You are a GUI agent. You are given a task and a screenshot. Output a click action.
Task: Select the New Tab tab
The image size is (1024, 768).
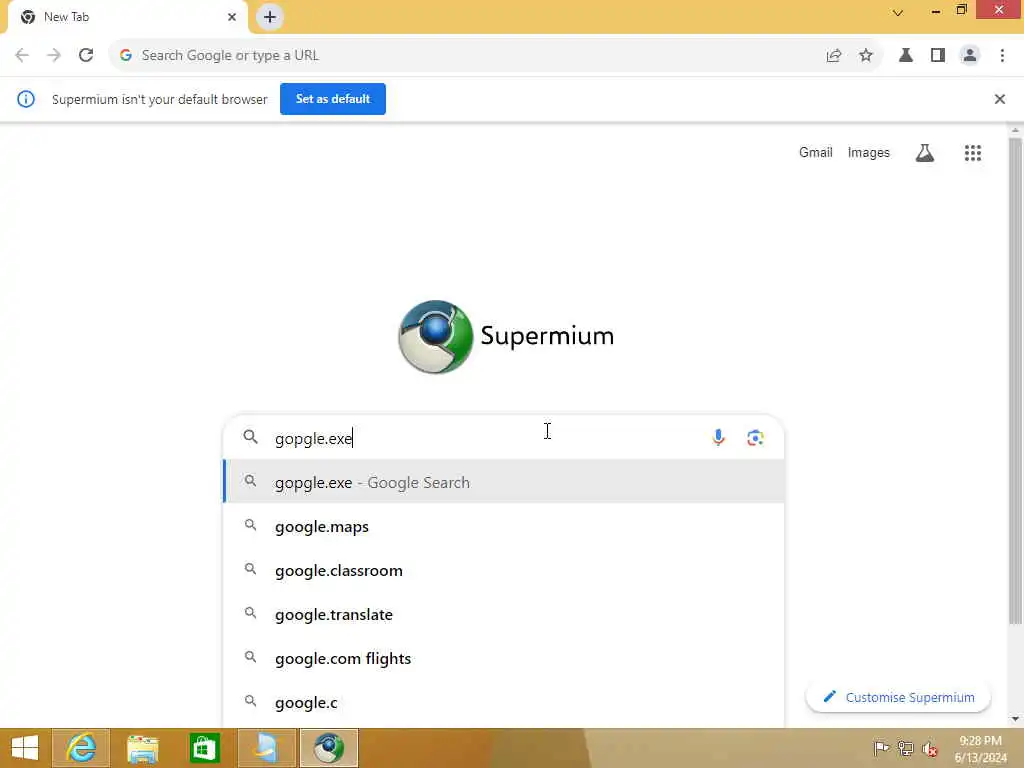pyautogui.click(x=127, y=17)
